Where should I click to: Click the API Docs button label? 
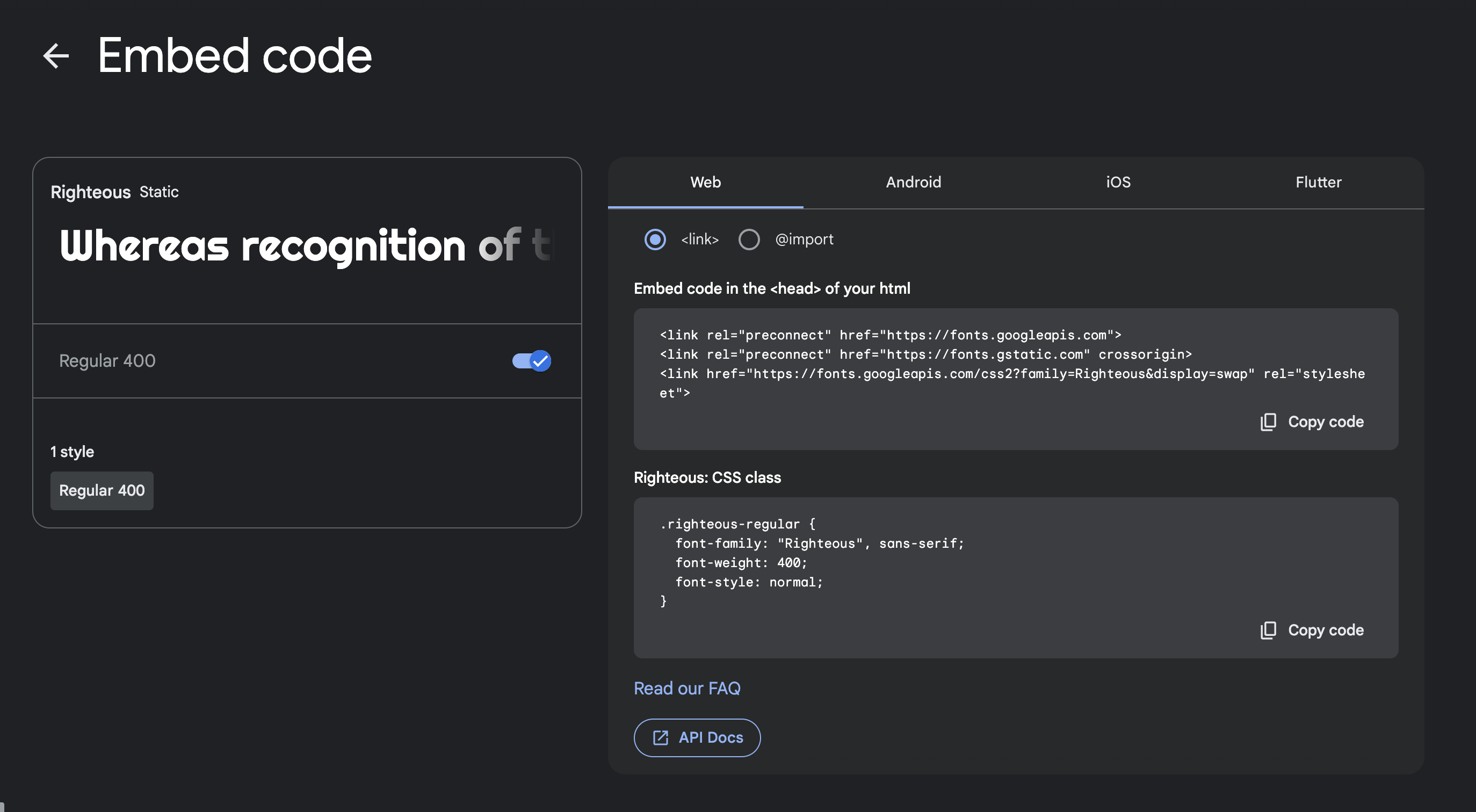click(711, 737)
